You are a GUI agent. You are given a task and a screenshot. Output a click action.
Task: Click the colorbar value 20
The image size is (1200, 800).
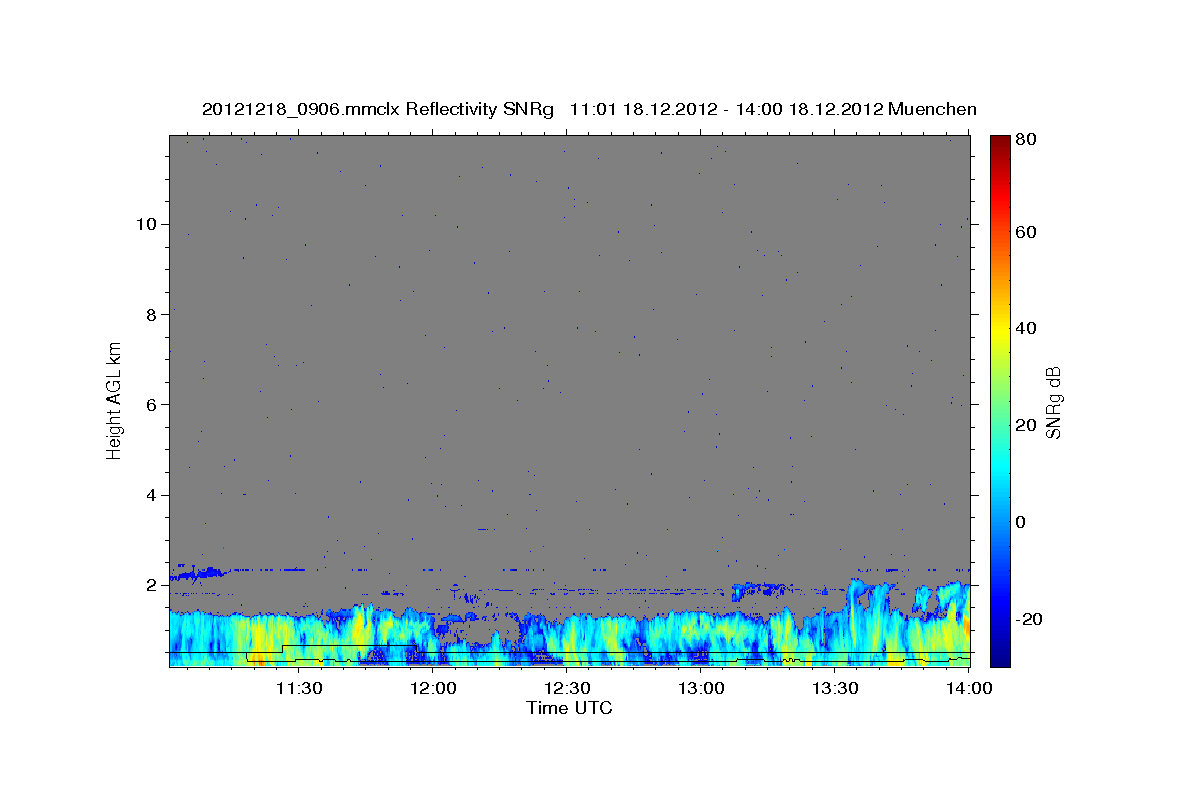click(x=1025, y=425)
